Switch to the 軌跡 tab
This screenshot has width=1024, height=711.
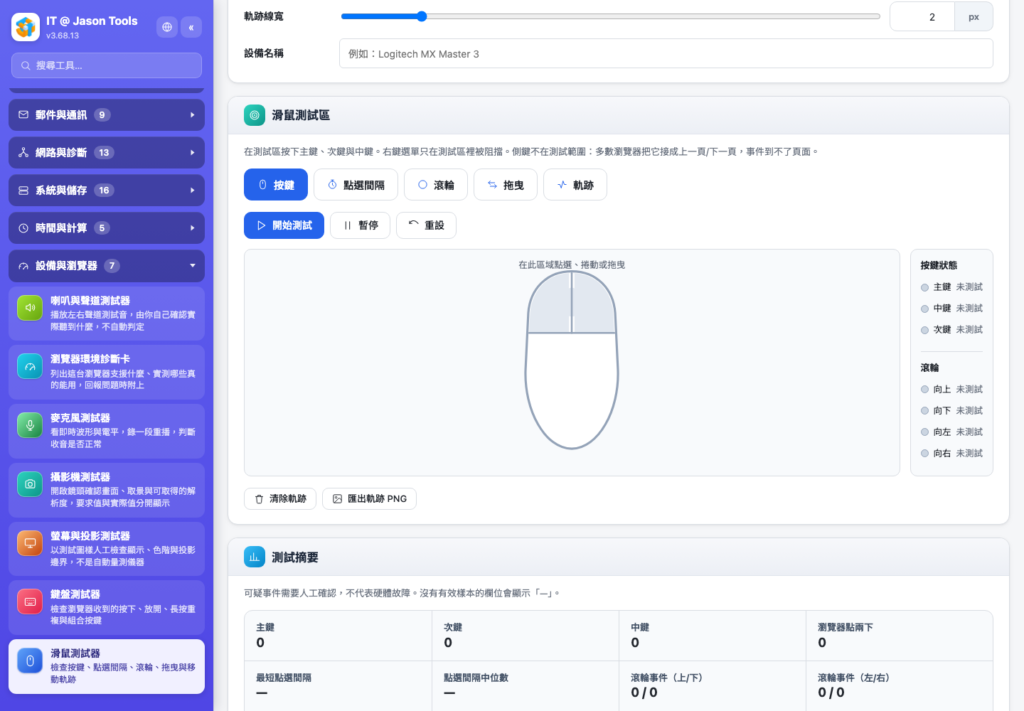coord(575,185)
